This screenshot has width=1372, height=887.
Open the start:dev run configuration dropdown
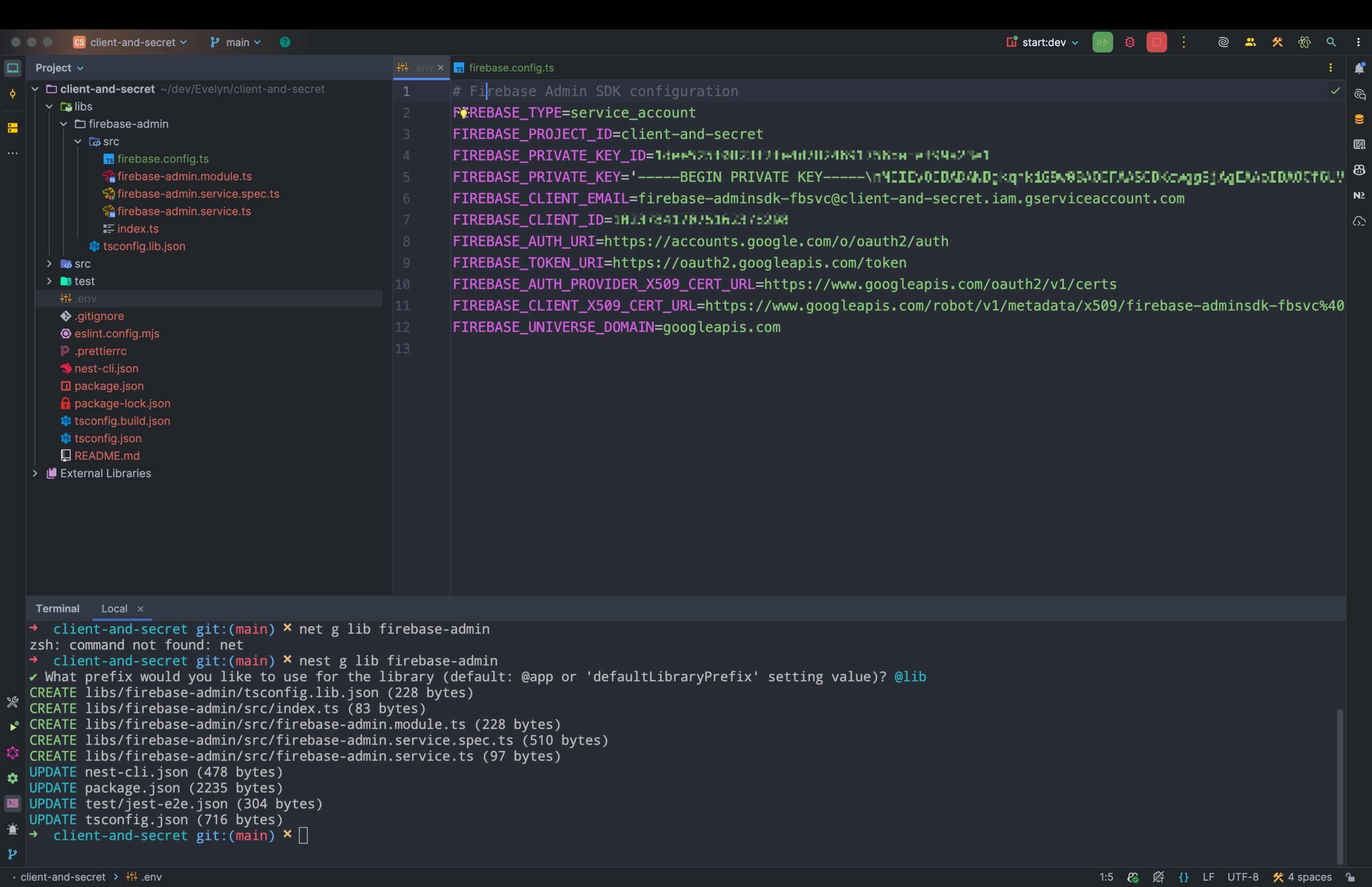[1042, 42]
